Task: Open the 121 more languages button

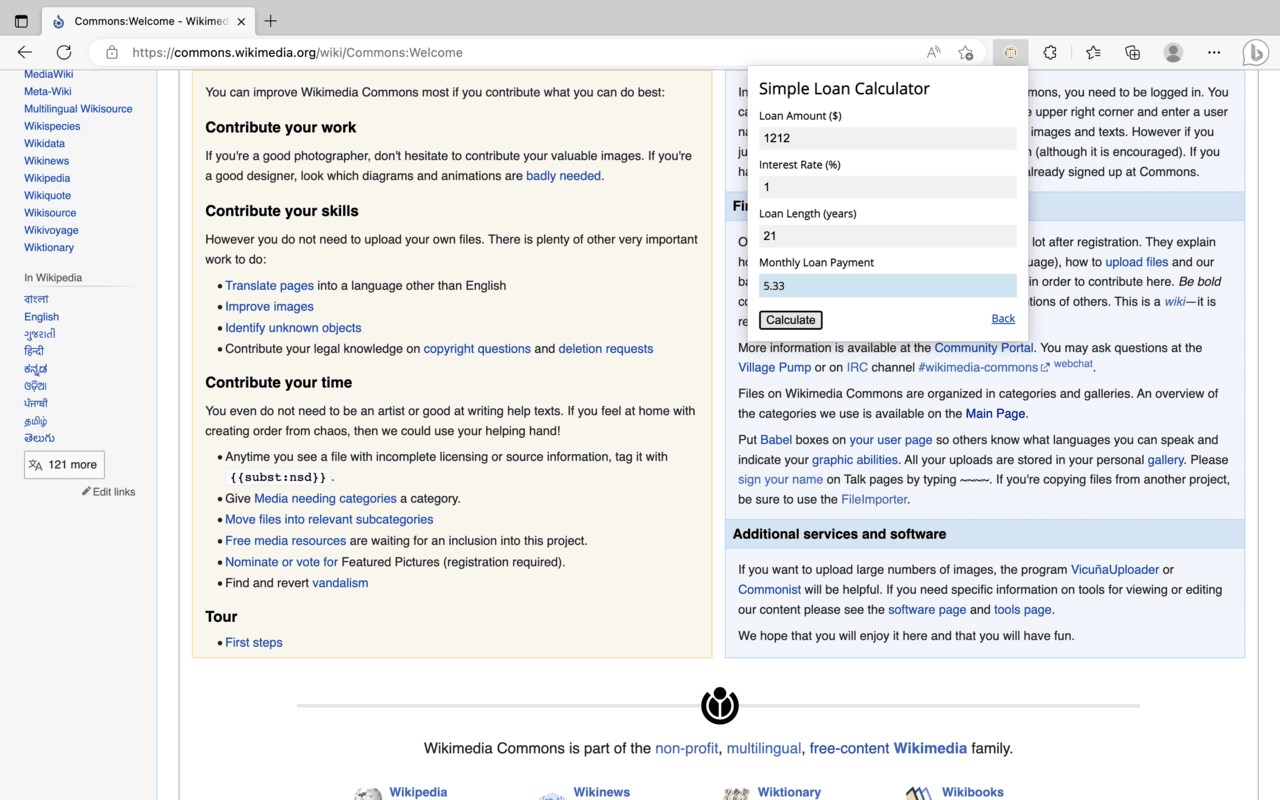Action: click(x=64, y=464)
